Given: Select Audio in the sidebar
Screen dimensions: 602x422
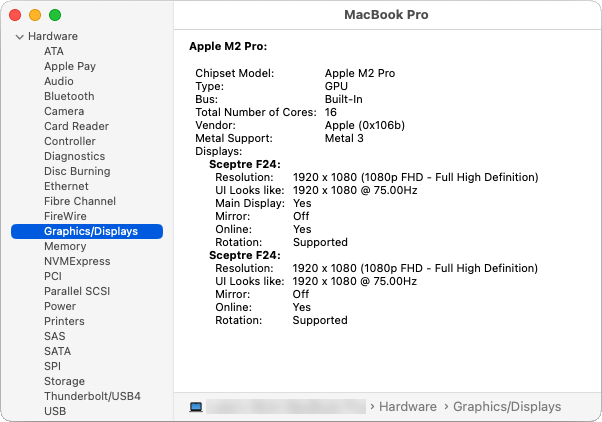Looking at the screenshot, I should pyautogui.click(x=59, y=81).
